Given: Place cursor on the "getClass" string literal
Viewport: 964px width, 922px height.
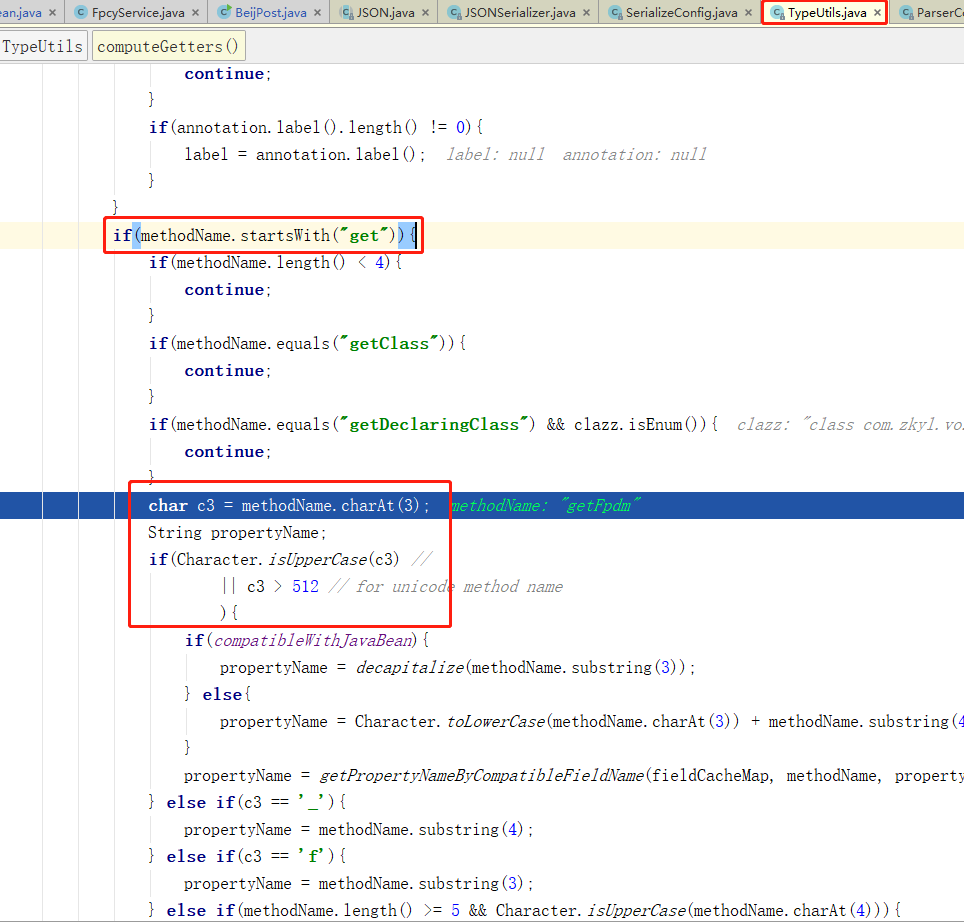Looking at the screenshot, I should coord(389,343).
